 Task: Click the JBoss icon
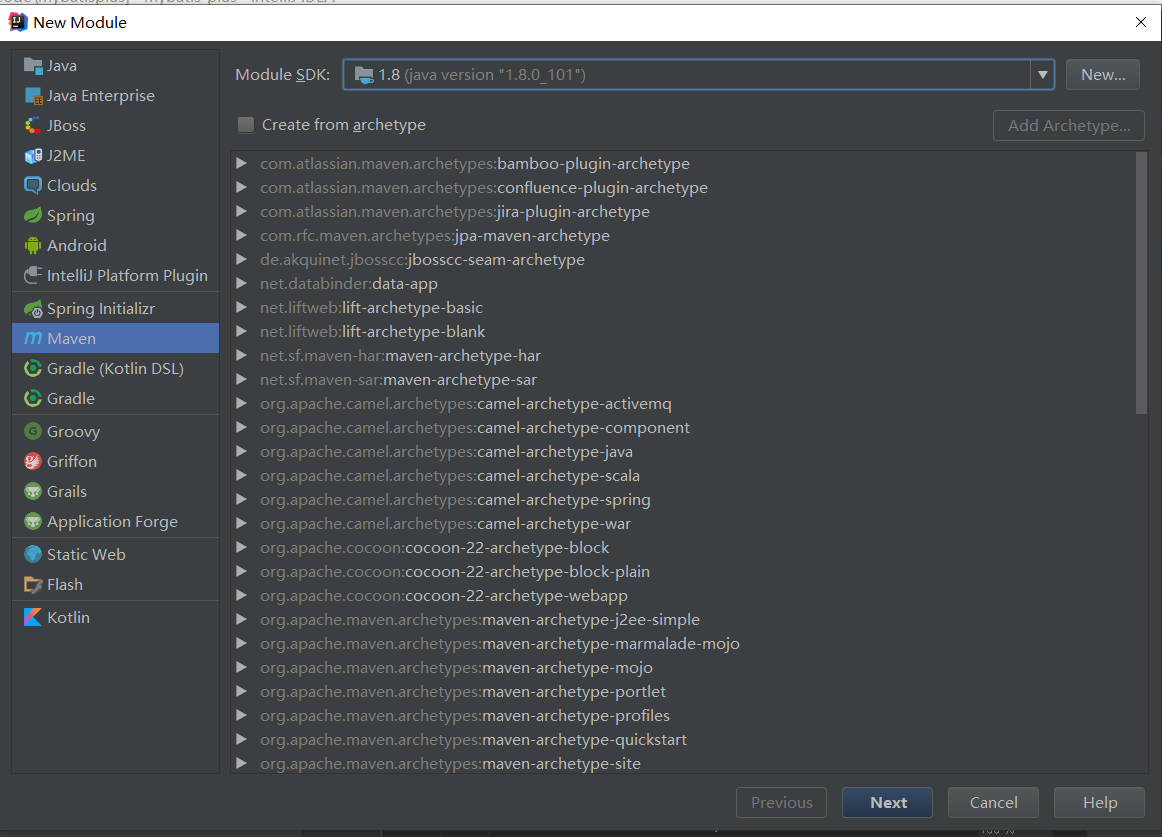click(33, 125)
